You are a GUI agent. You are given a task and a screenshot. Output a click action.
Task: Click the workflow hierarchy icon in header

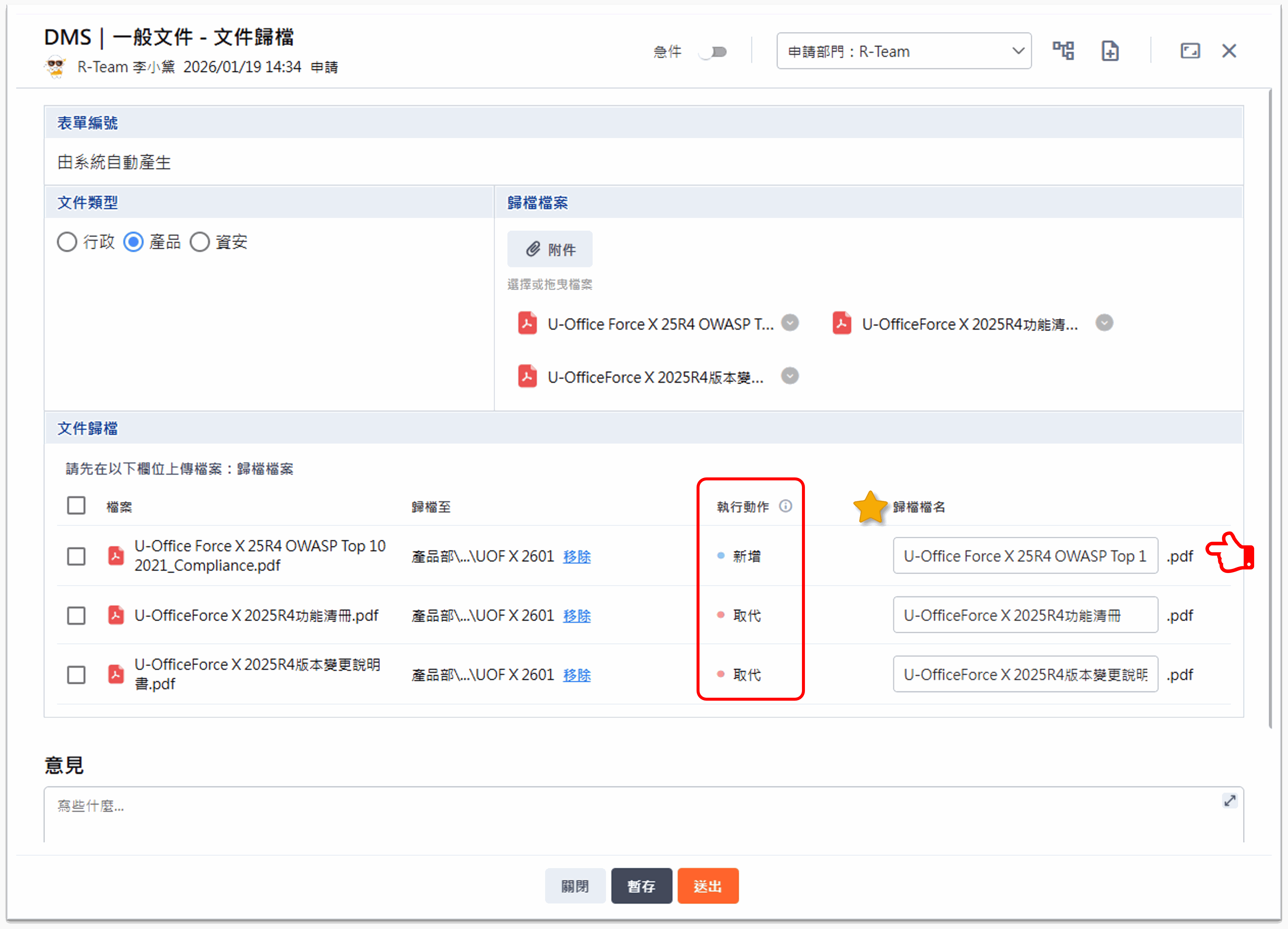1063,51
